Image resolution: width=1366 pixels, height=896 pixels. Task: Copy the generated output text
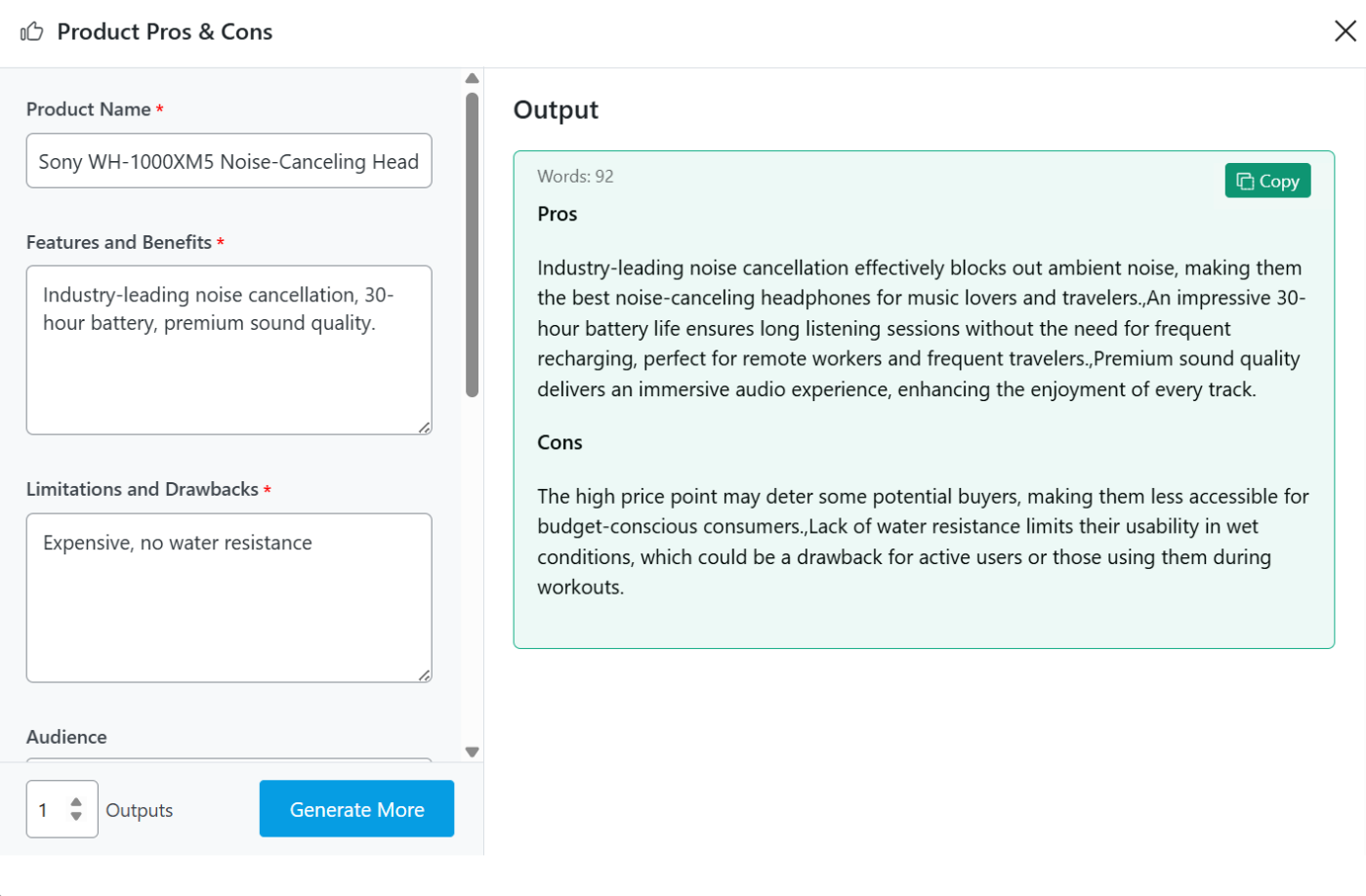(1267, 181)
